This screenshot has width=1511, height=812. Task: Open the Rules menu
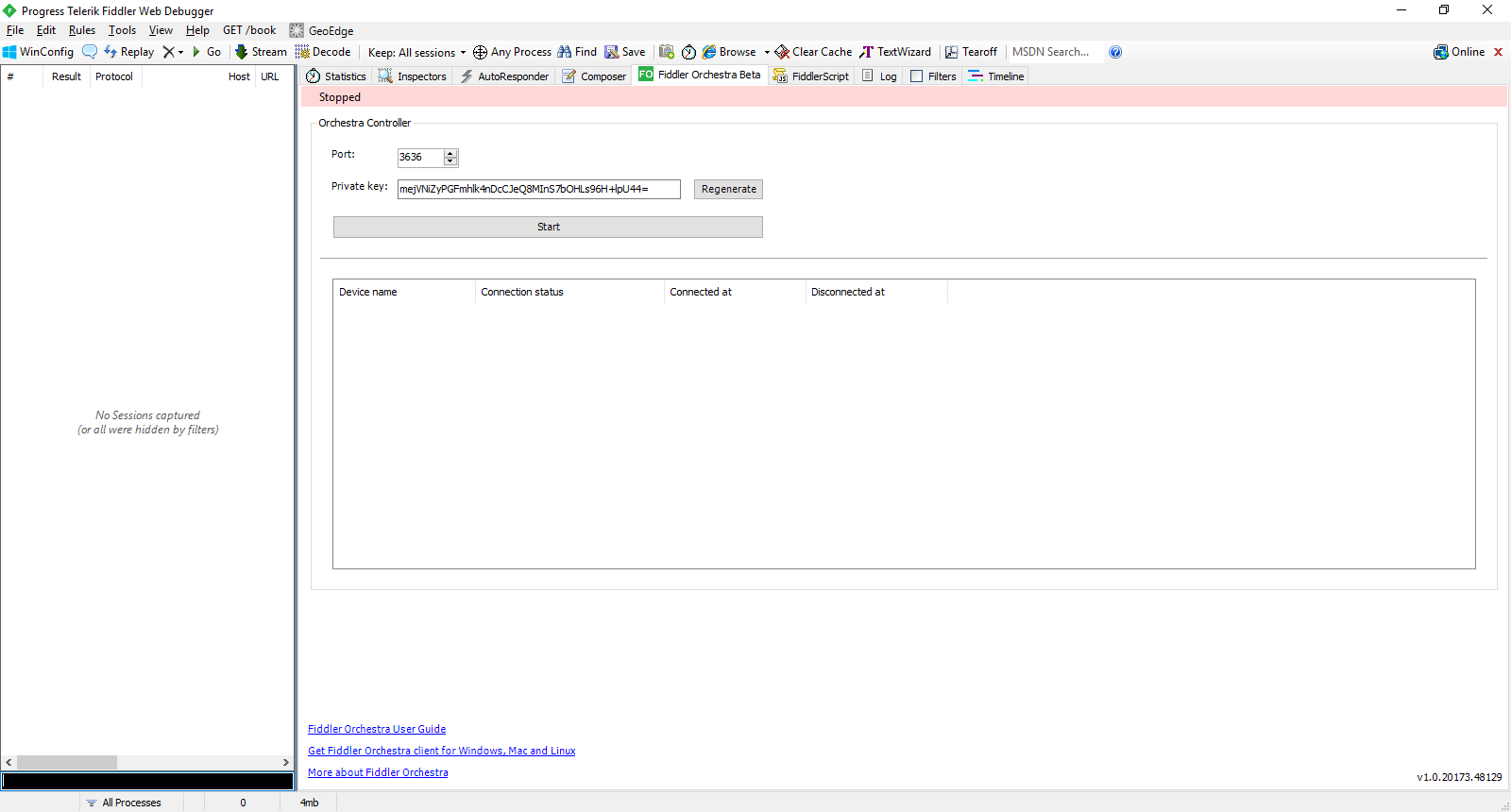pos(82,30)
